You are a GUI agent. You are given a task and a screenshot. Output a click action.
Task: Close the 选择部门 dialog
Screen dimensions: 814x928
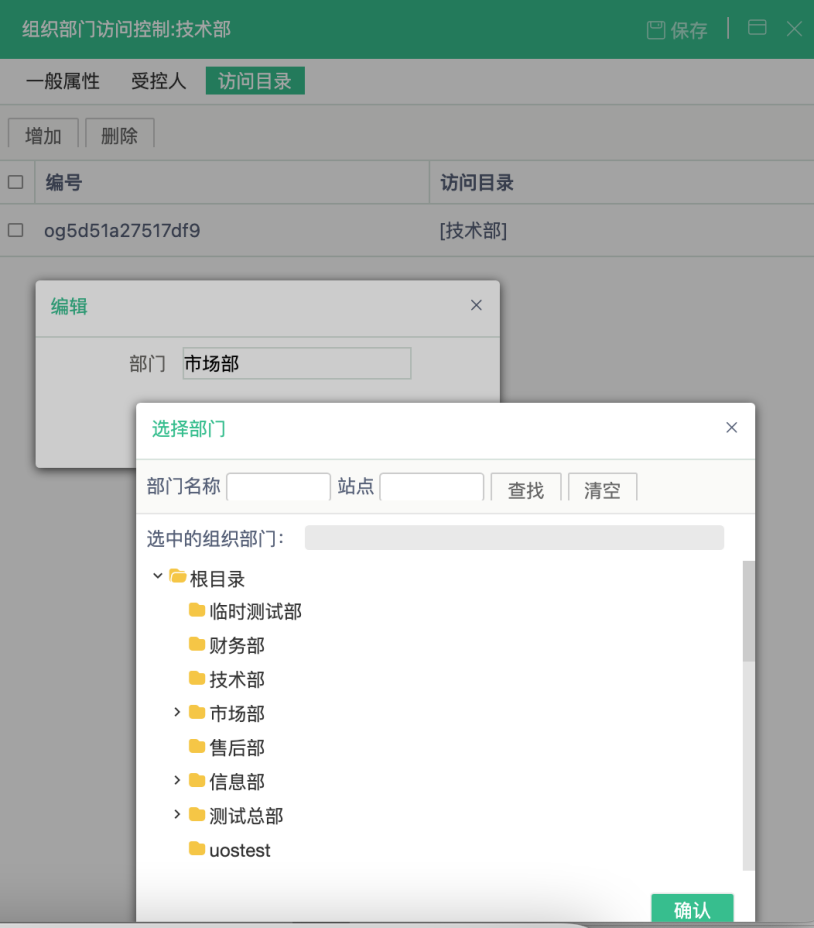pyautogui.click(x=731, y=428)
